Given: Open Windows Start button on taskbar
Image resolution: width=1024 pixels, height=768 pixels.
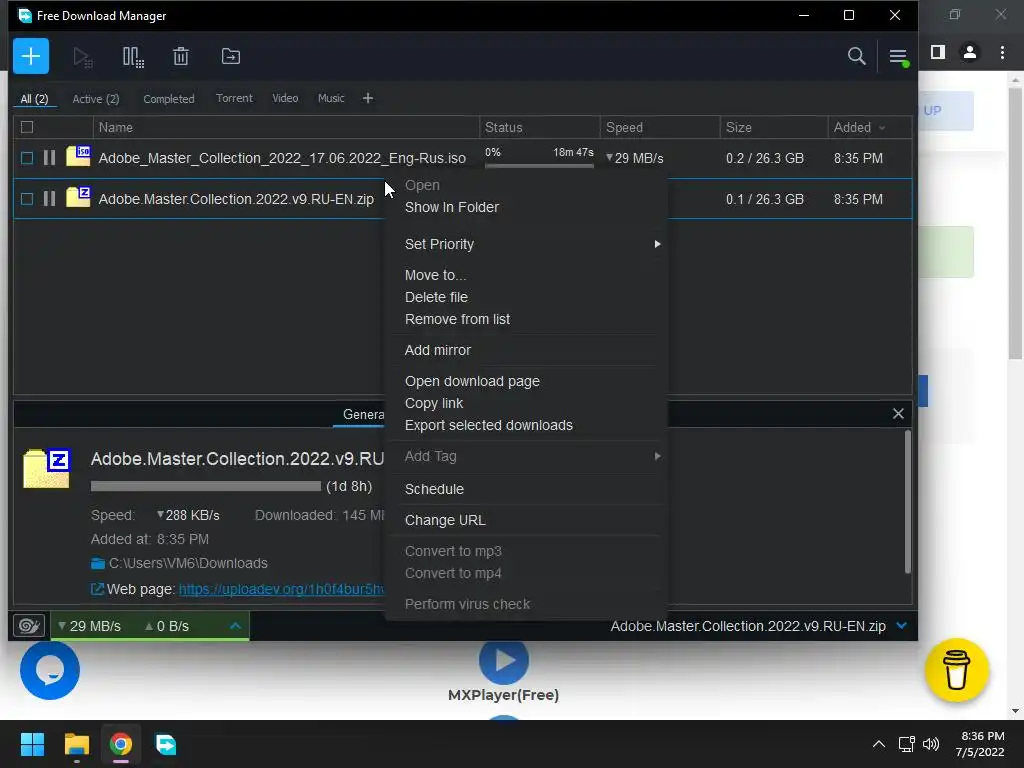Looking at the screenshot, I should point(32,744).
